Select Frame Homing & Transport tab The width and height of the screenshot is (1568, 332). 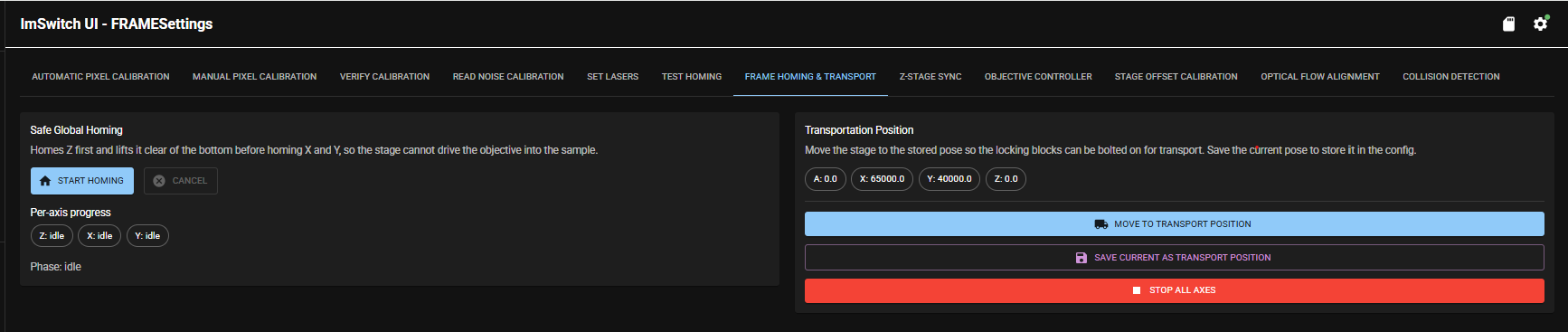[810, 77]
